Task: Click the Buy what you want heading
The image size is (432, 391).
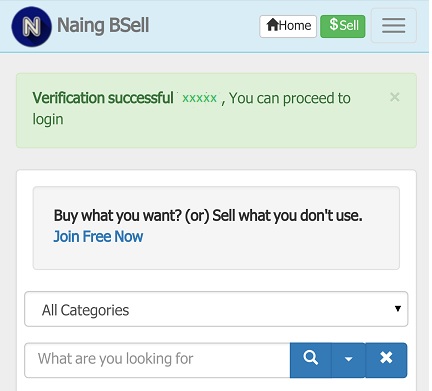Action: [208, 216]
